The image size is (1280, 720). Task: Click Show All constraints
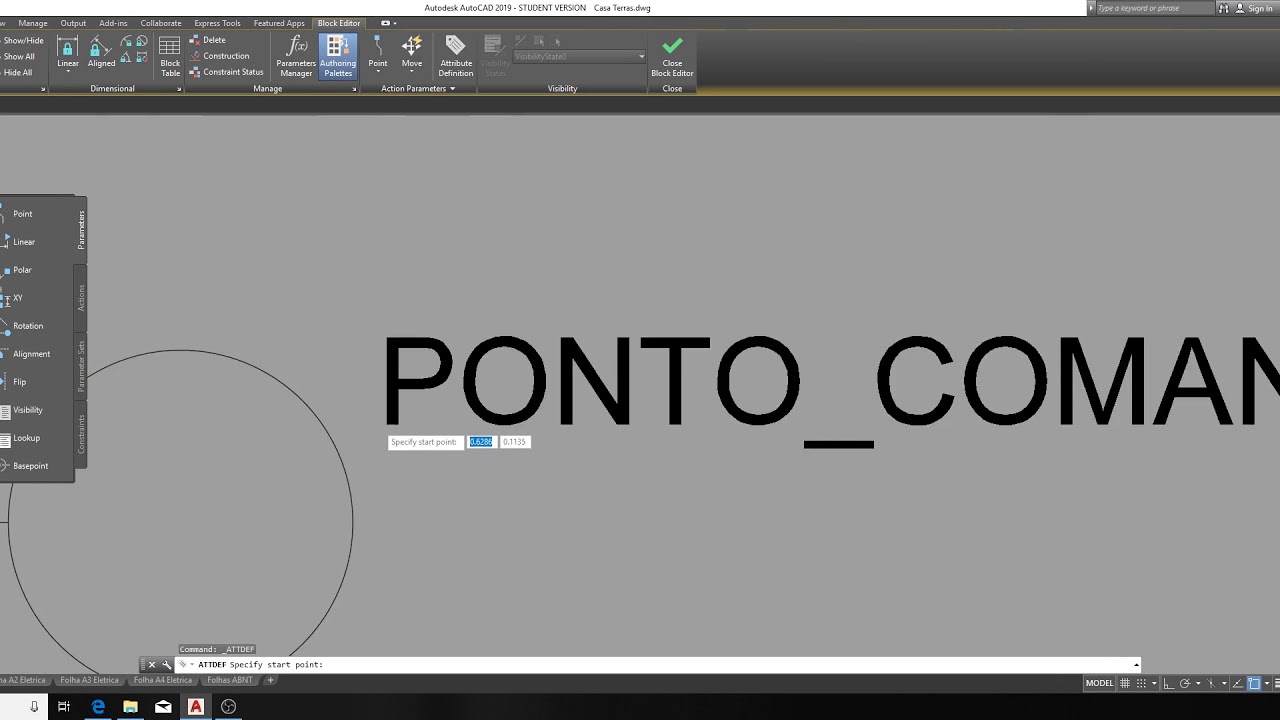click(x=18, y=57)
